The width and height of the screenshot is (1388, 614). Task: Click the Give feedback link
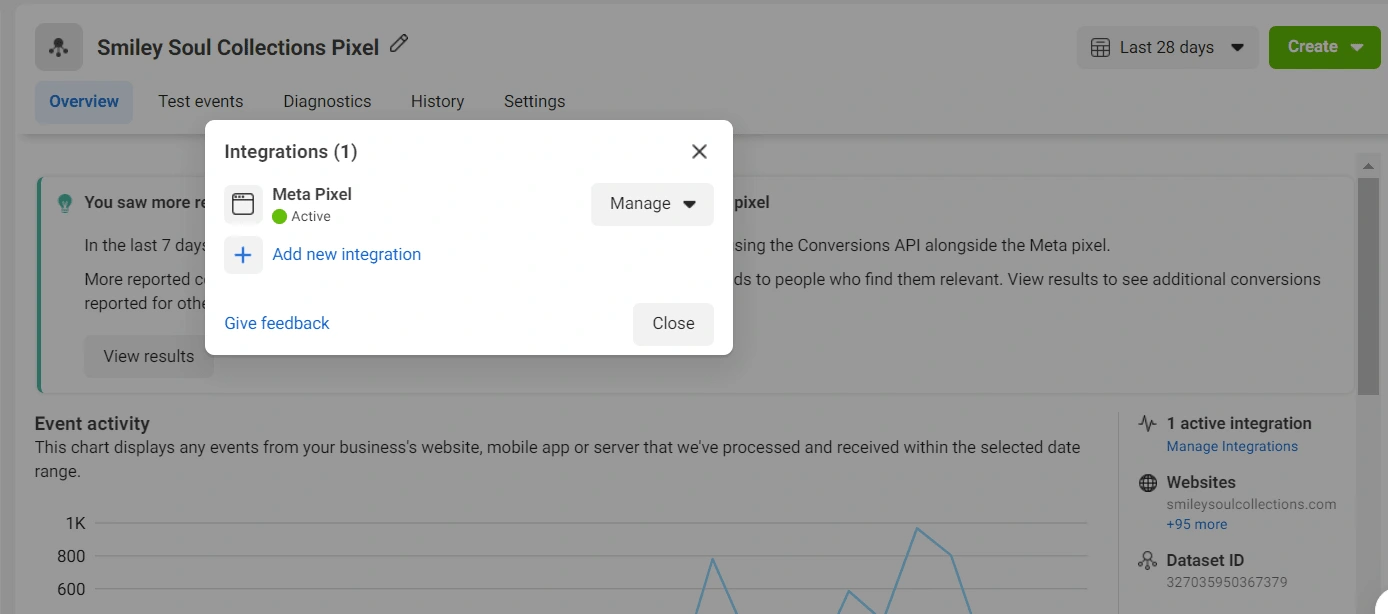coord(277,324)
